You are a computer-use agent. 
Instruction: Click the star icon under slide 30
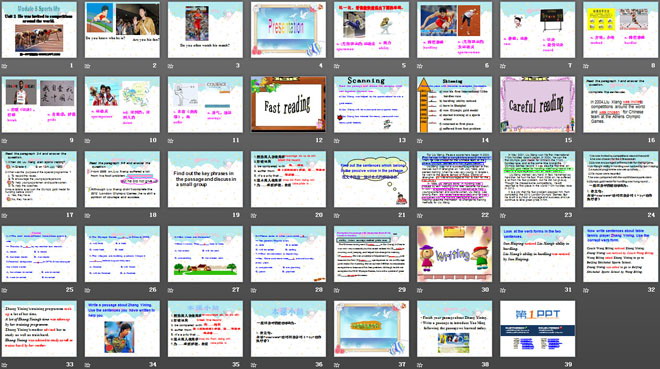(420, 290)
